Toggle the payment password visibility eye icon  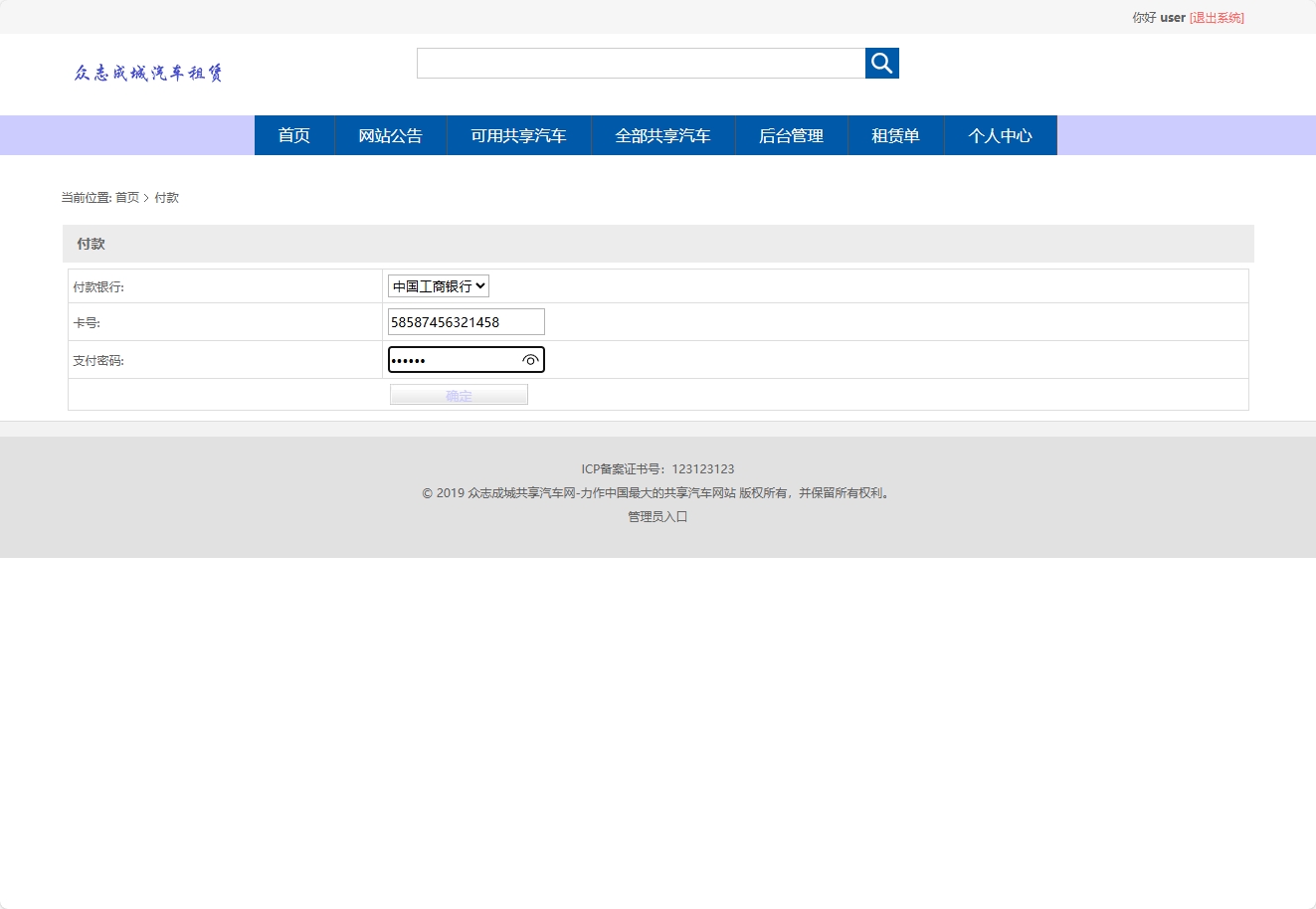(x=530, y=359)
